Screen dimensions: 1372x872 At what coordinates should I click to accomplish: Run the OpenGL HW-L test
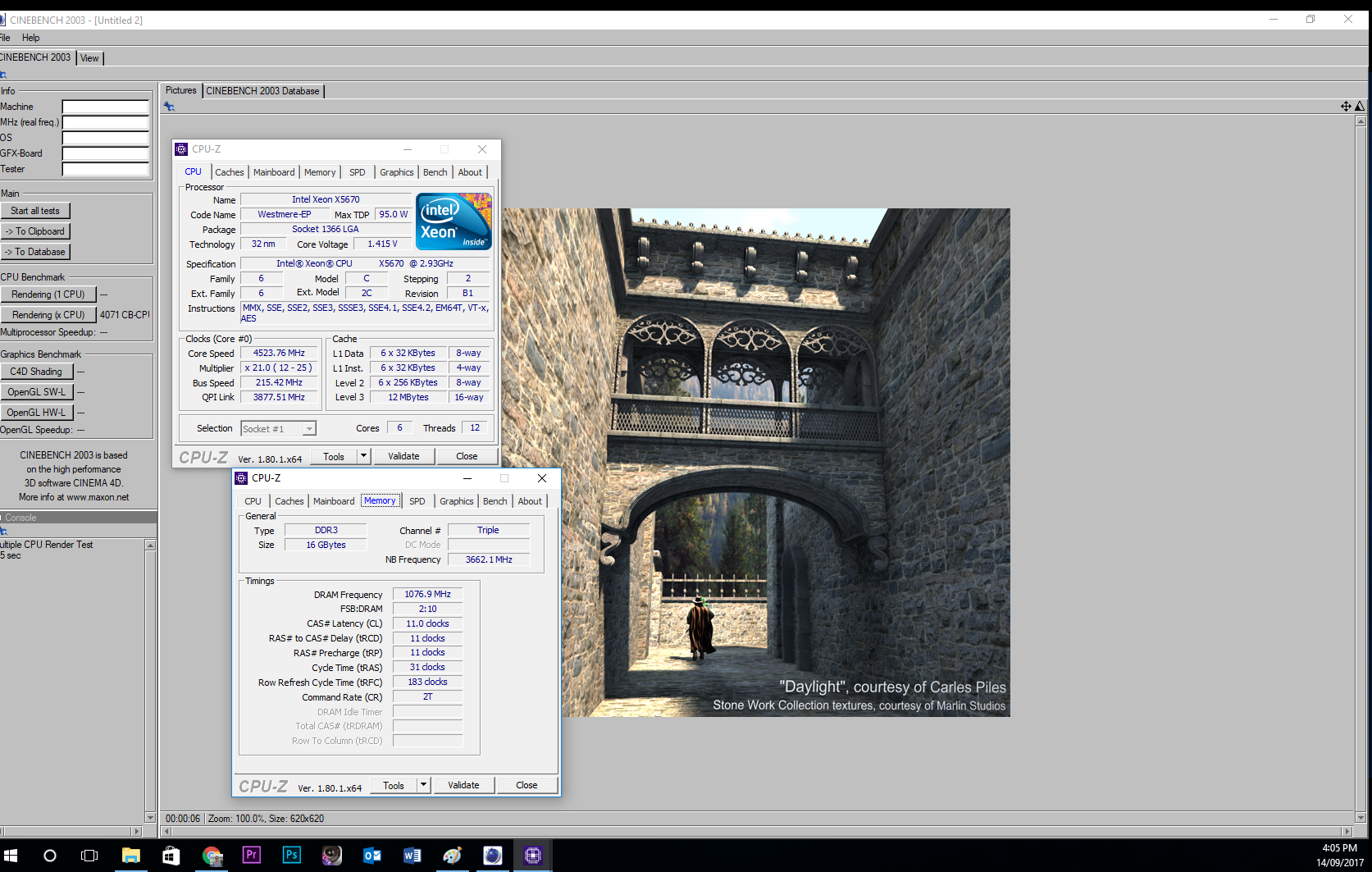(37, 413)
